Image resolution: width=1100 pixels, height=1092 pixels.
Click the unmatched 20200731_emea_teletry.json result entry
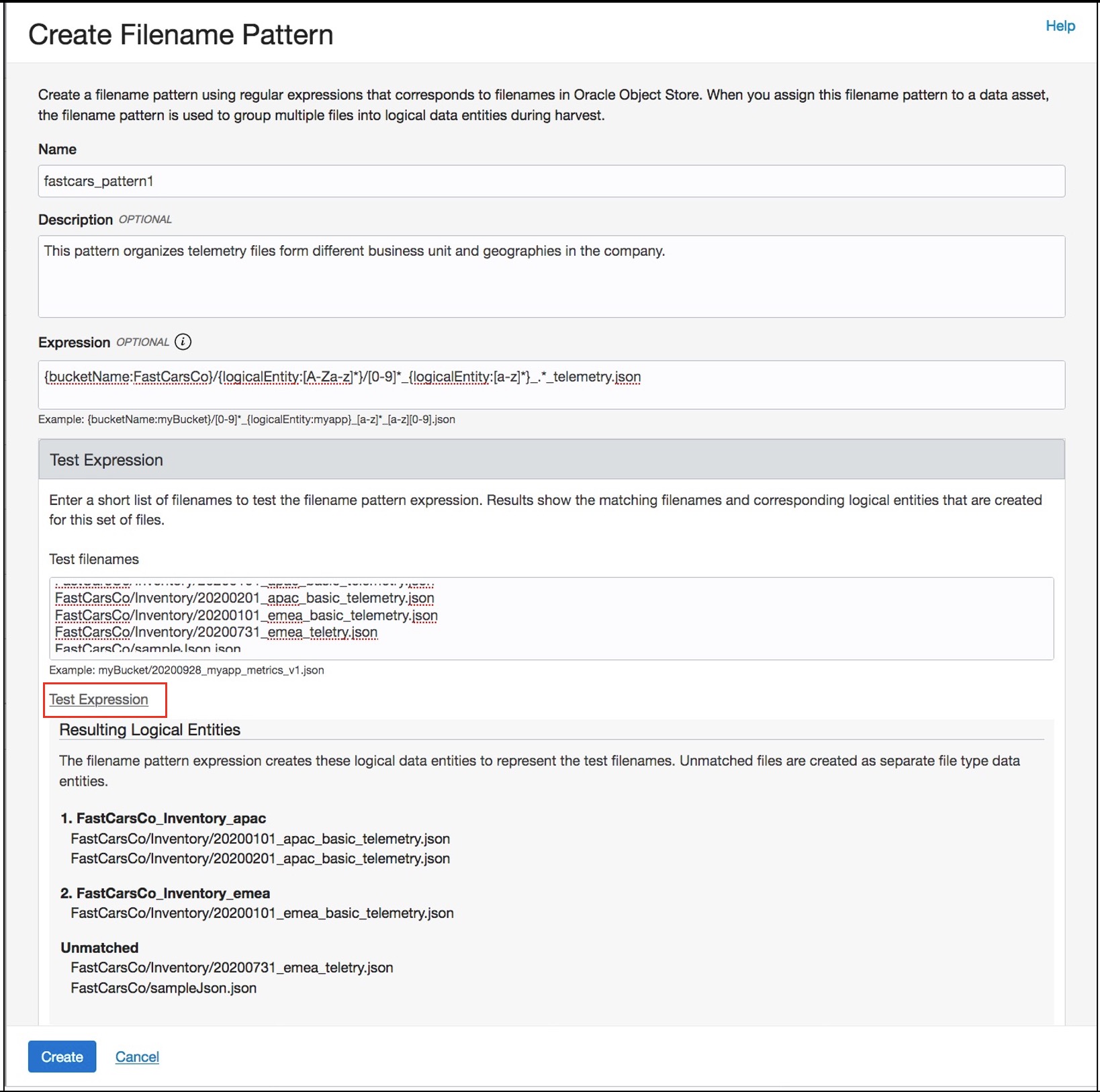232,968
